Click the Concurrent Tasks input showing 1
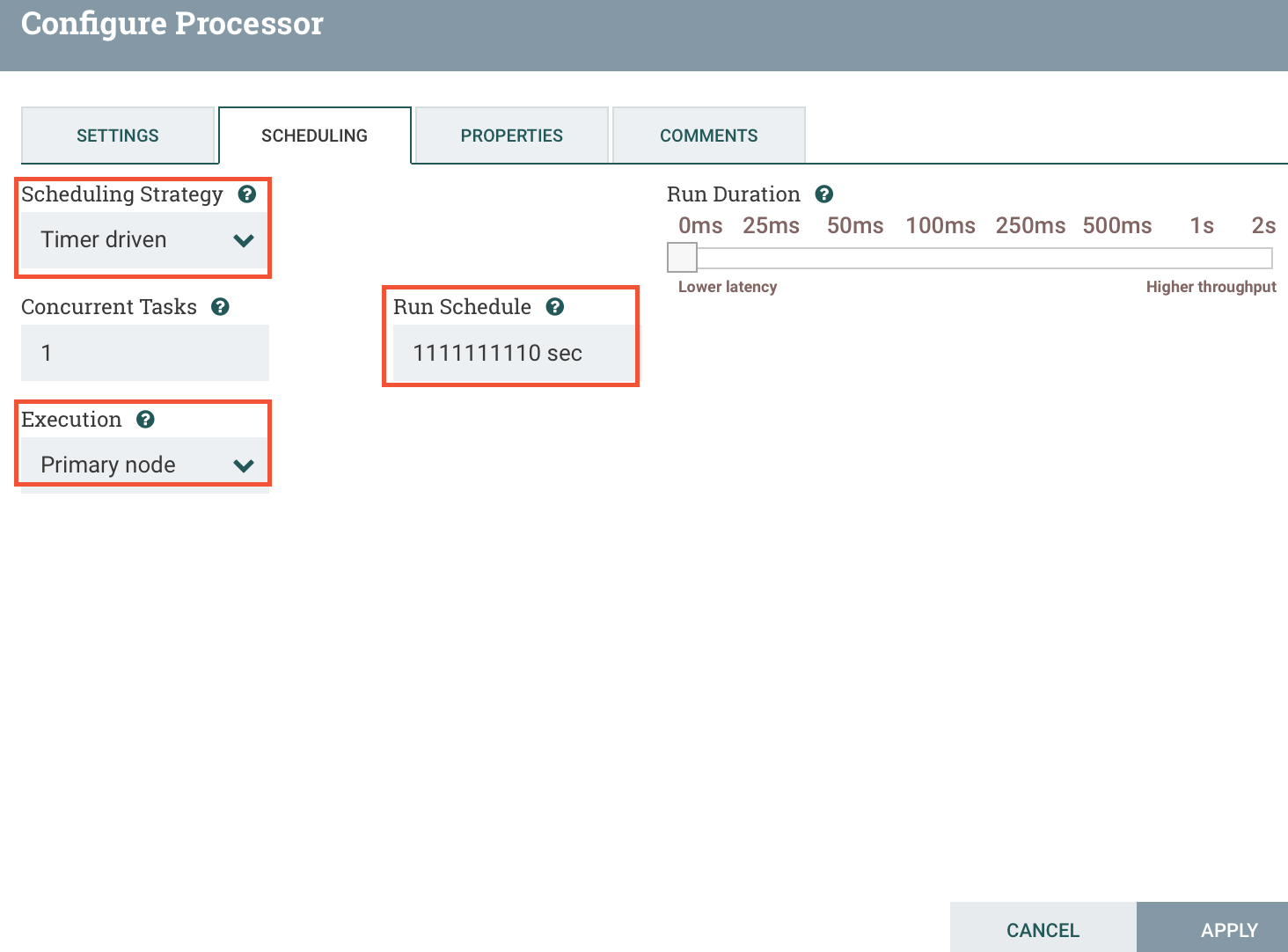Screen dimensions: 1288x952 pos(144,353)
